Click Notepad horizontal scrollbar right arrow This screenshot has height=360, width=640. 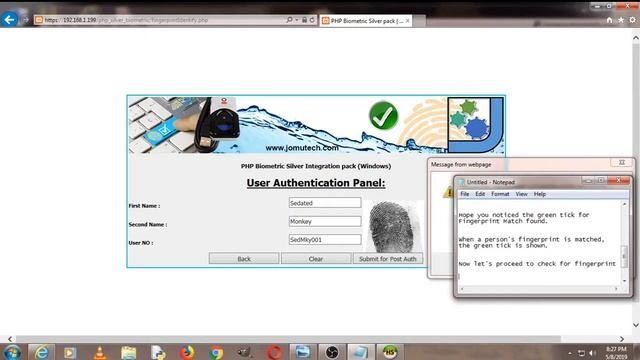coord(616,289)
